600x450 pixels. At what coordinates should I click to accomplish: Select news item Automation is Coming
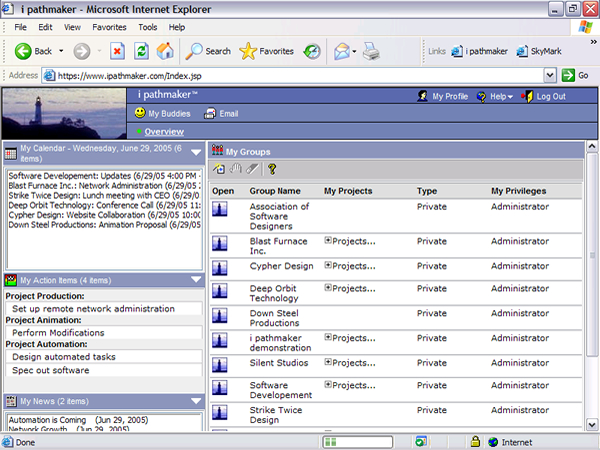tap(78, 420)
